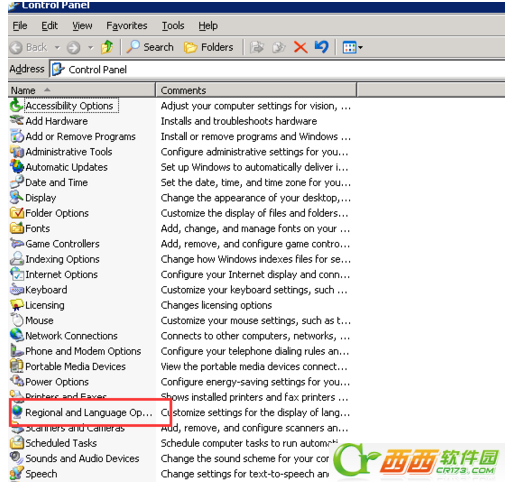
Task: Select the Portable Media Devices icon
Action: 17,366
